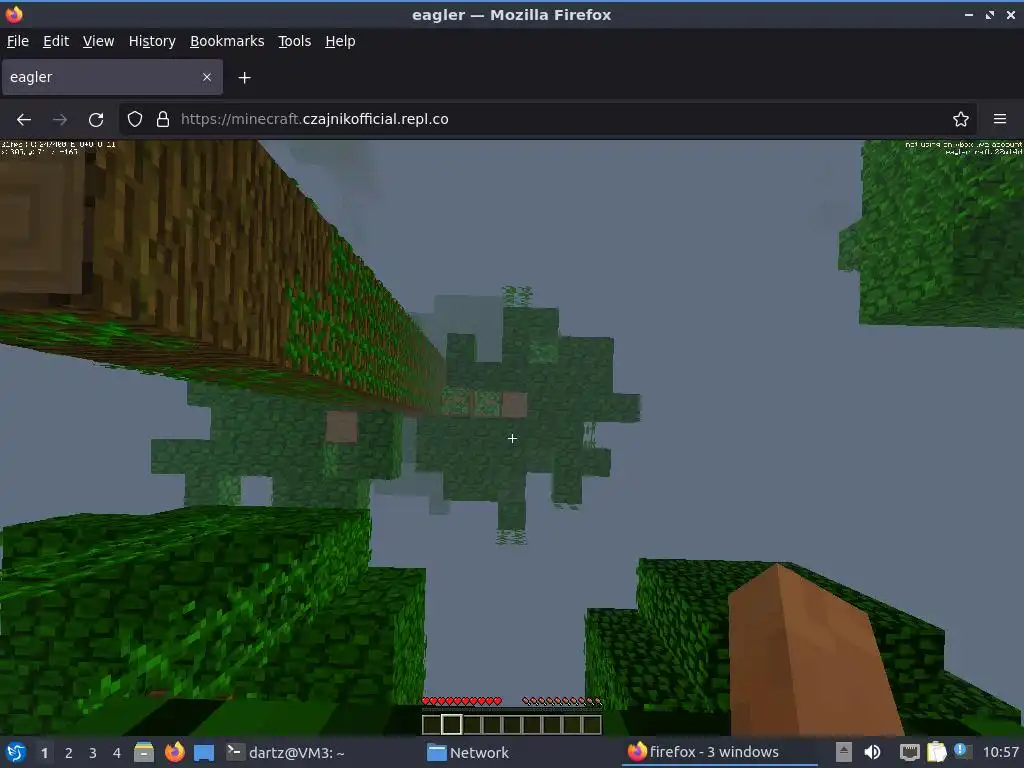The width and height of the screenshot is (1024, 768).
Task: Open the File menu
Action: [18, 41]
